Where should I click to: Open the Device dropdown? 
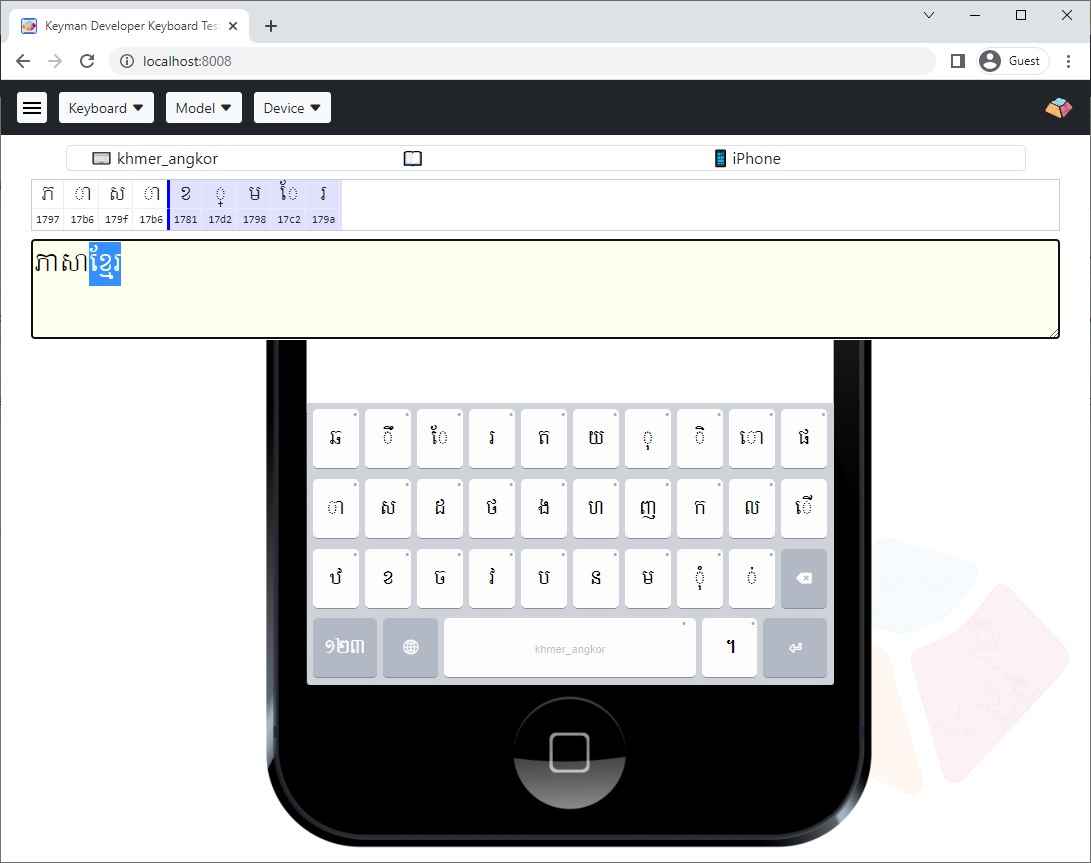tap(292, 108)
